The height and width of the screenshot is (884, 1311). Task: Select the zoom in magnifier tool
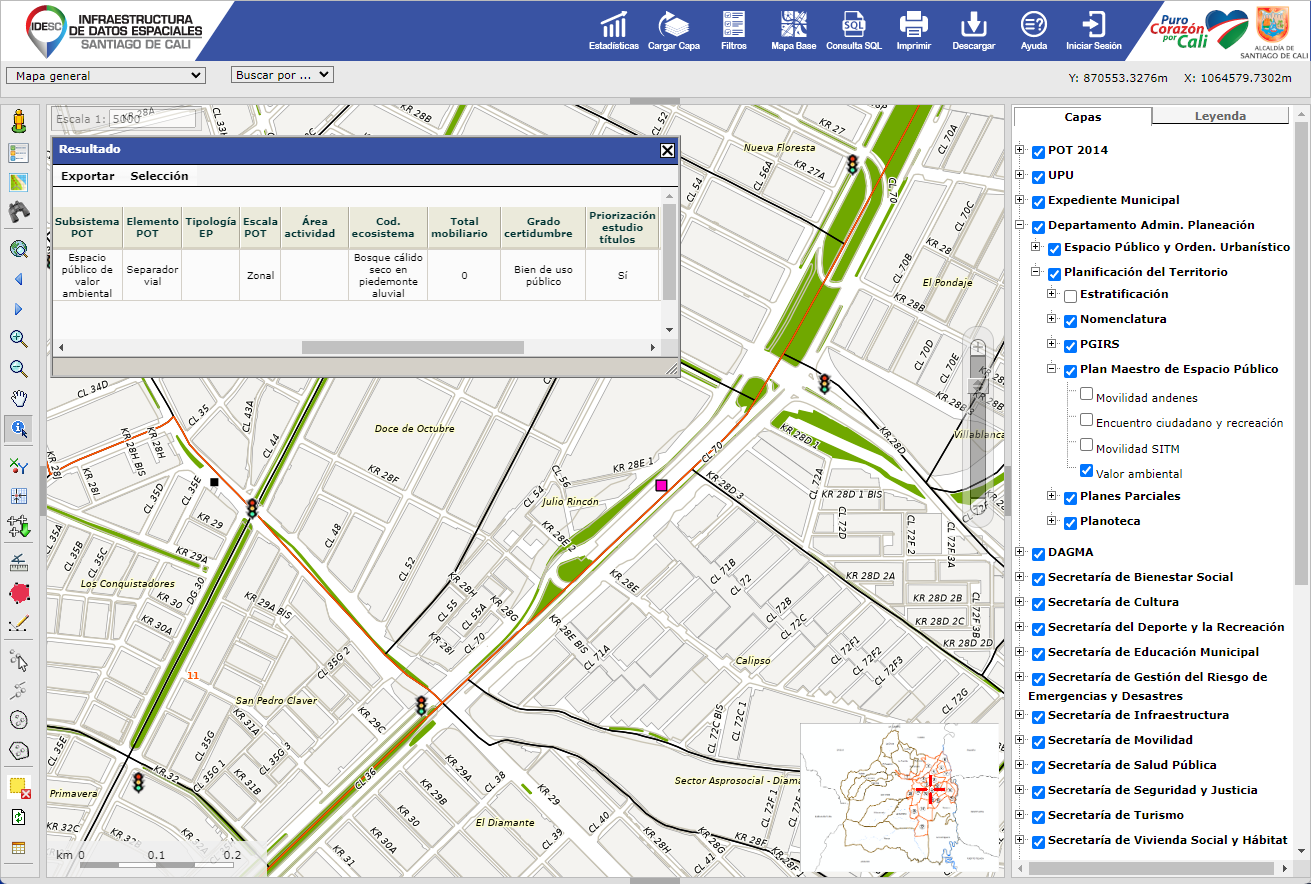pos(18,339)
